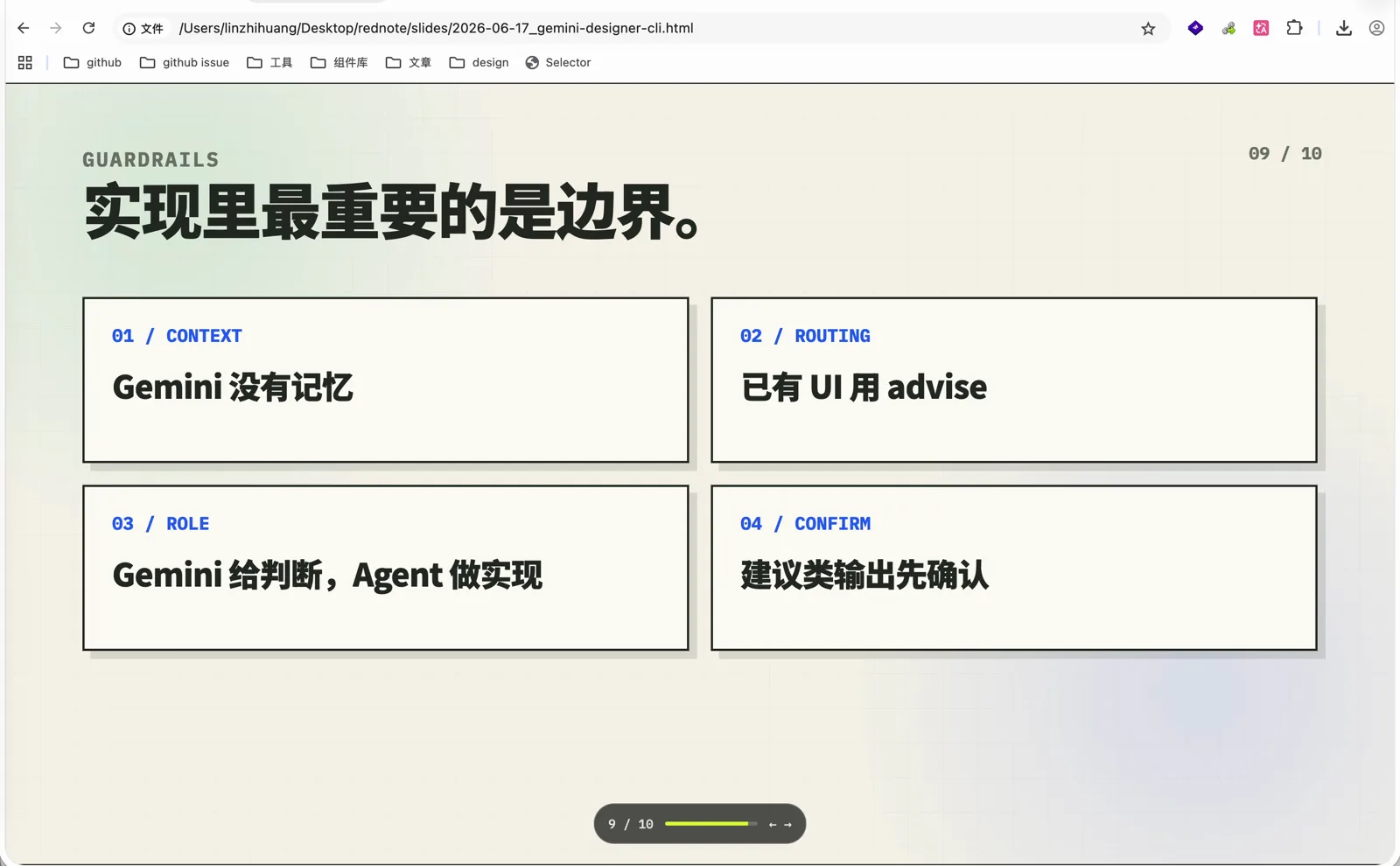Click the text Gemini 给判断，Agent 做实现
Screen dimensions: 1400x866
[x=327, y=576]
